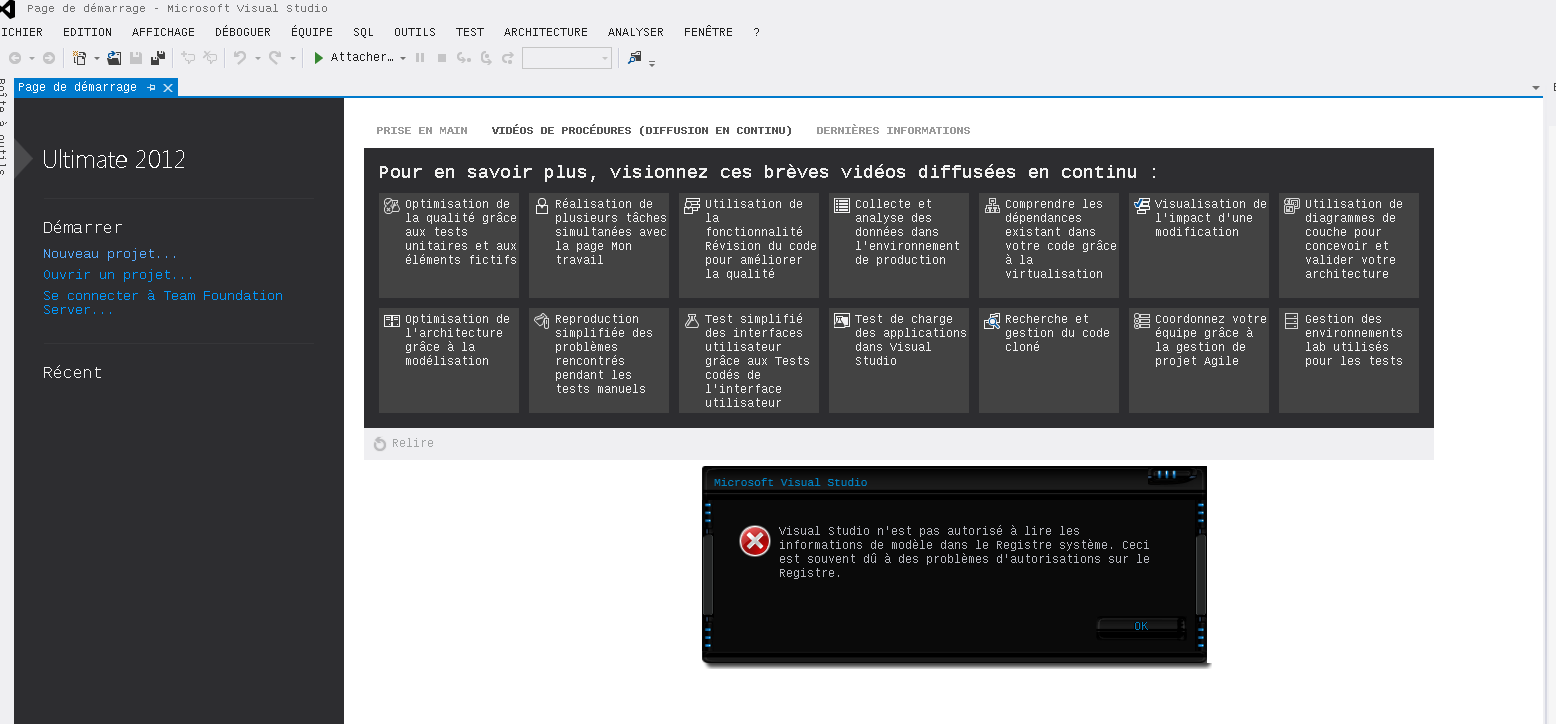Click the single-disk Save icon

click(x=136, y=58)
